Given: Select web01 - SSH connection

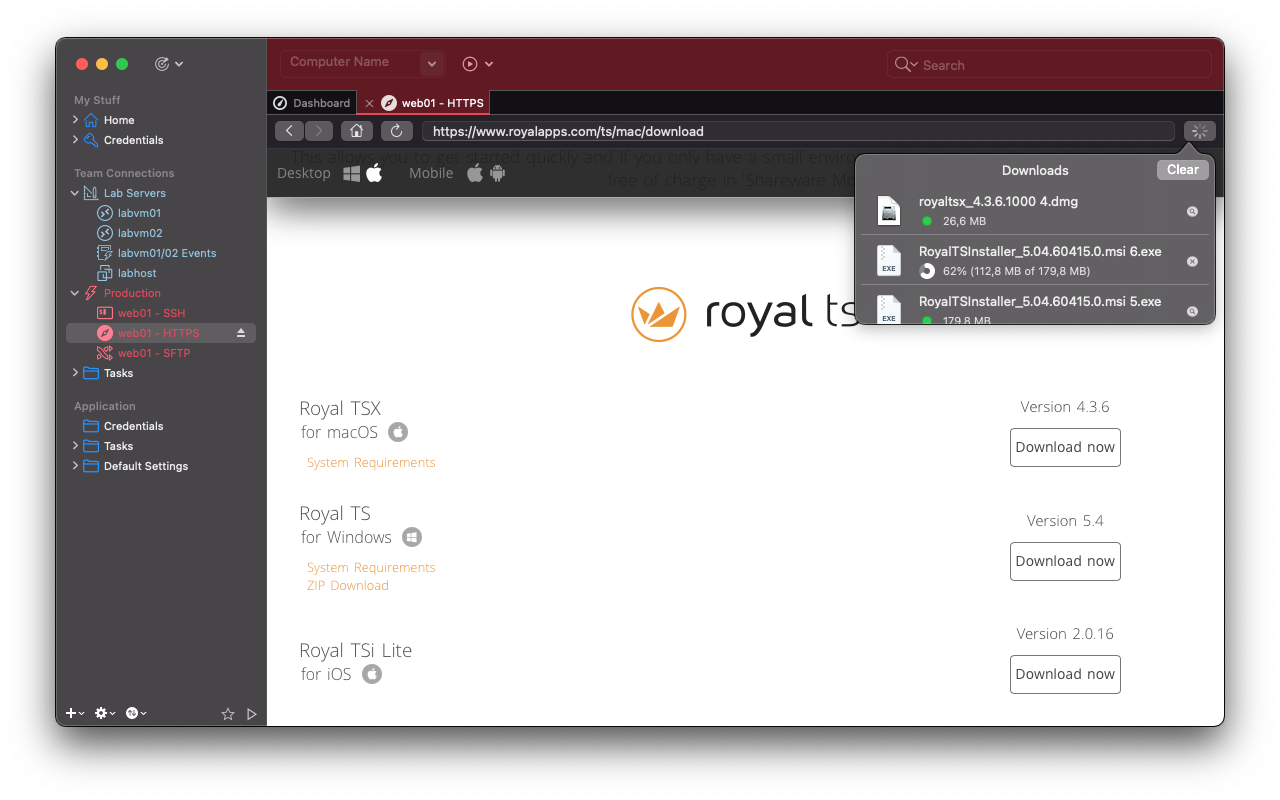Looking at the screenshot, I should pos(151,313).
